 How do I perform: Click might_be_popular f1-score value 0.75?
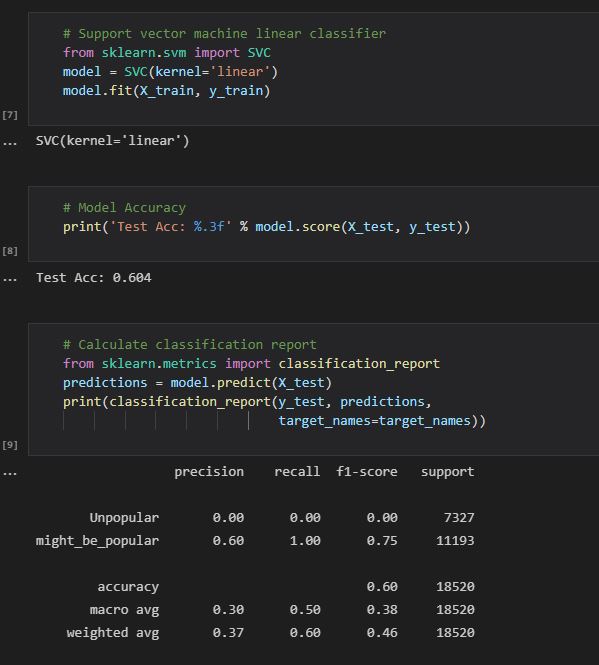[x=382, y=541]
